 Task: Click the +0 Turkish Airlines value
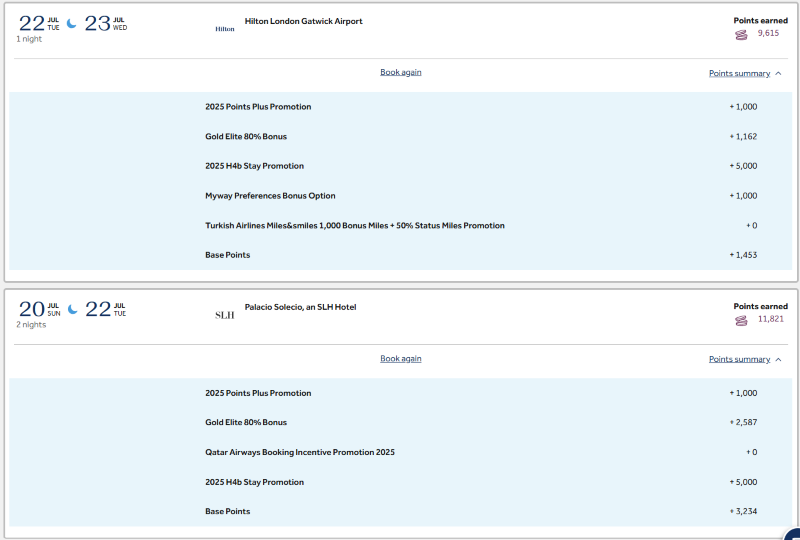click(752, 225)
